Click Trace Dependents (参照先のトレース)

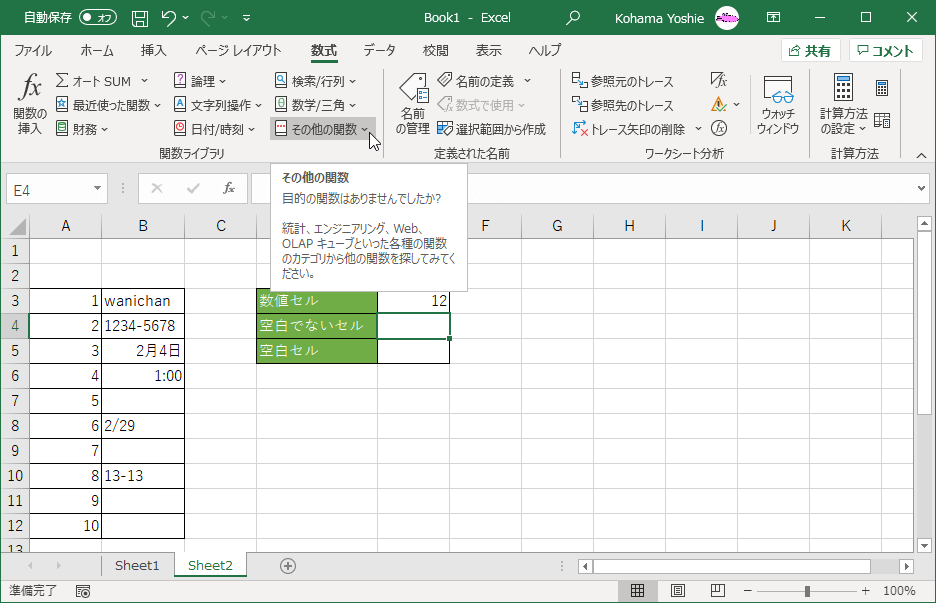(623, 105)
